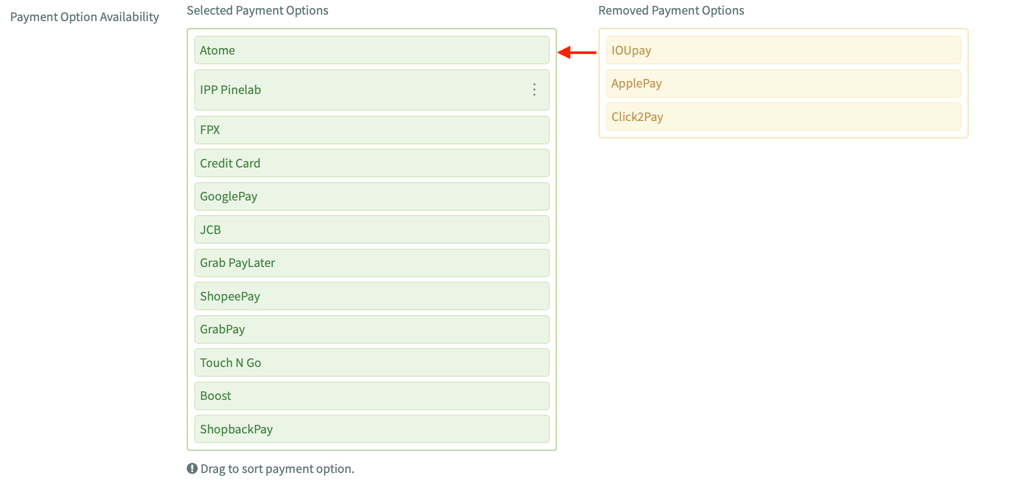Select the Atome payment option
The height and width of the screenshot is (480, 1026).
pos(371,50)
